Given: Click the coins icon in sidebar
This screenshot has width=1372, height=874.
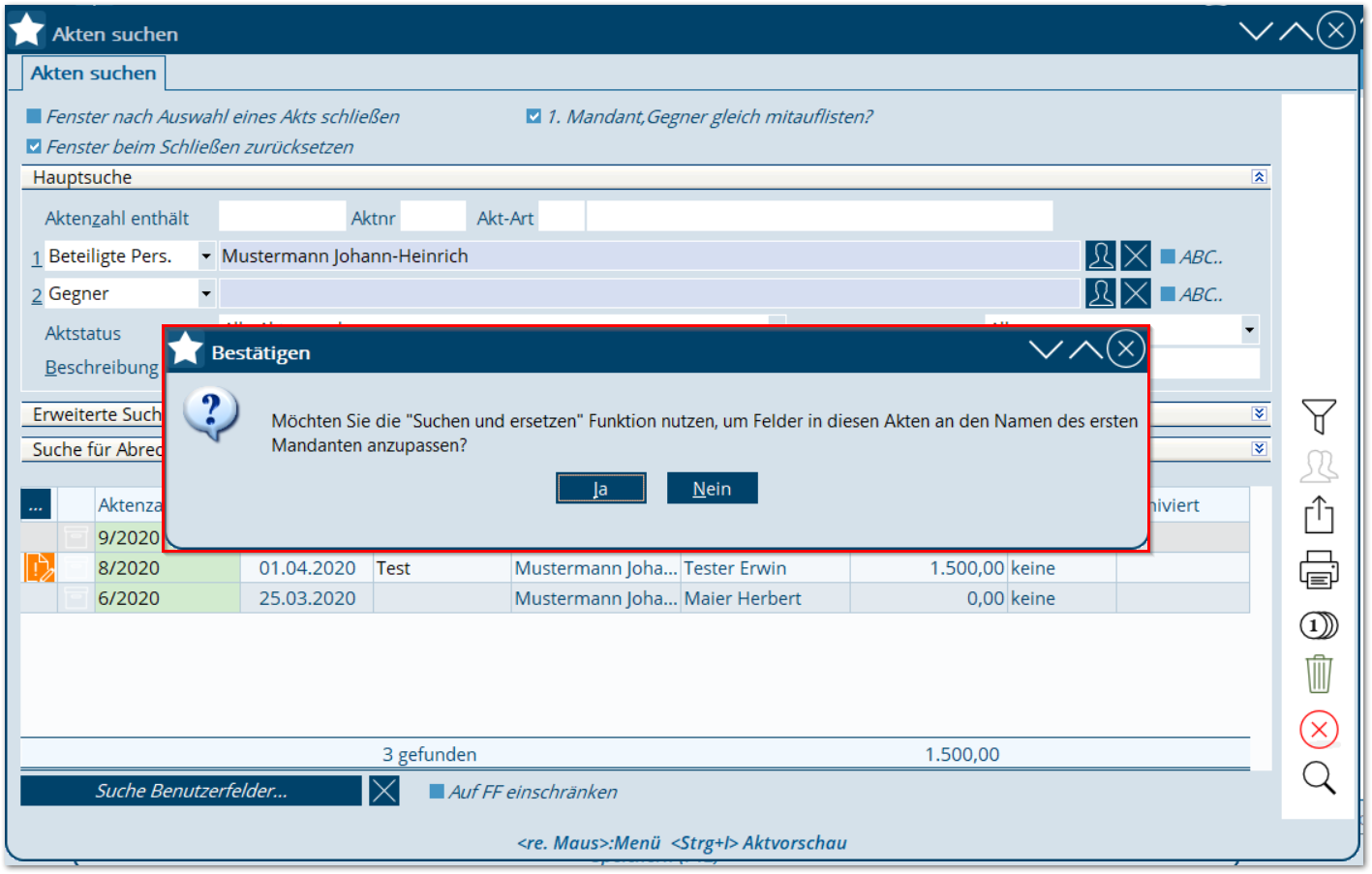Looking at the screenshot, I should pyautogui.click(x=1318, y=625).
